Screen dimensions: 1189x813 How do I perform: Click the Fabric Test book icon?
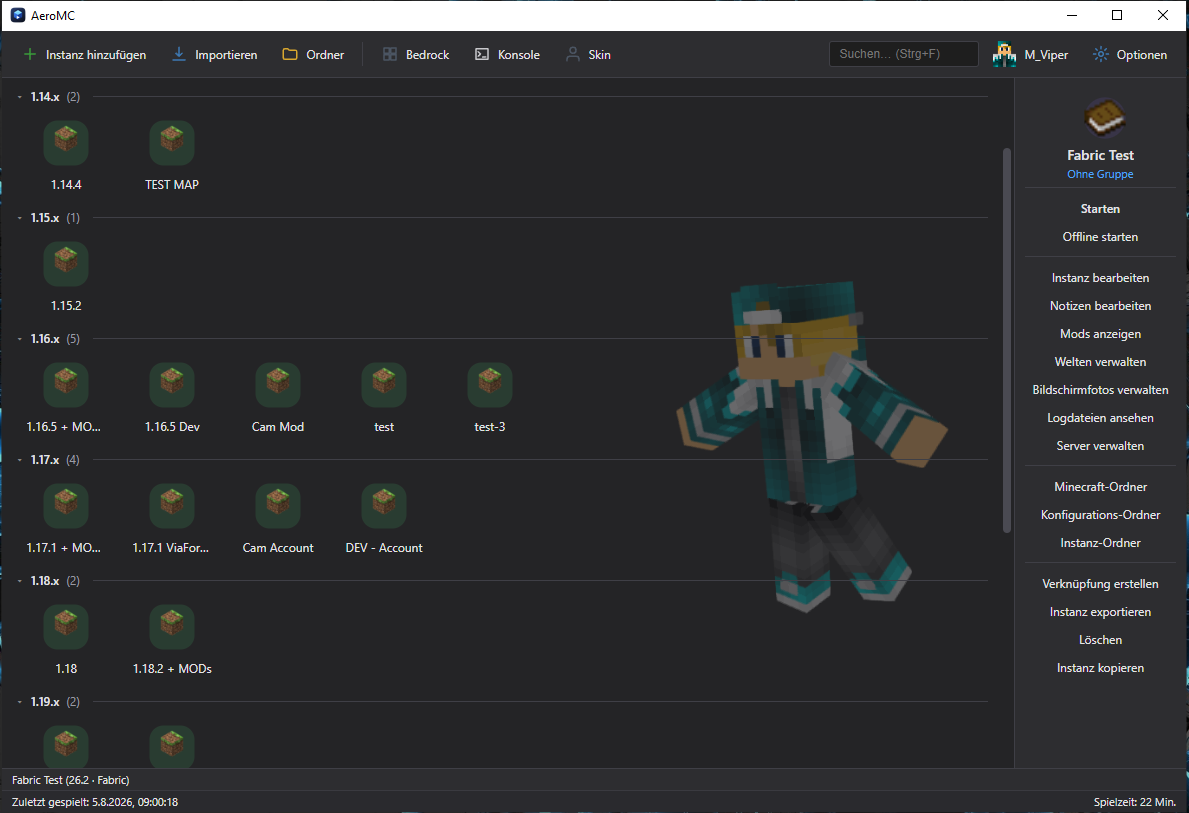point(1104,118)
